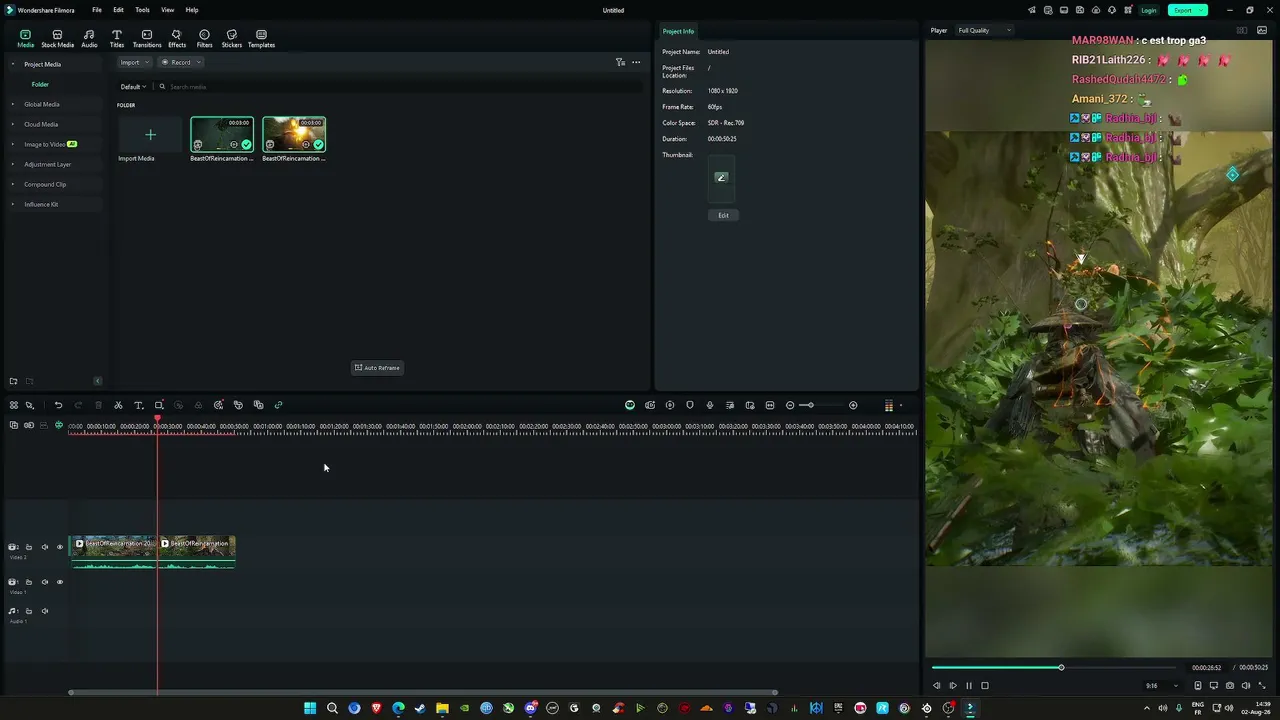Open the Stickers tab
This screenshot has height=720, width=1280.
pyautogui.click(x=232, y=39)
